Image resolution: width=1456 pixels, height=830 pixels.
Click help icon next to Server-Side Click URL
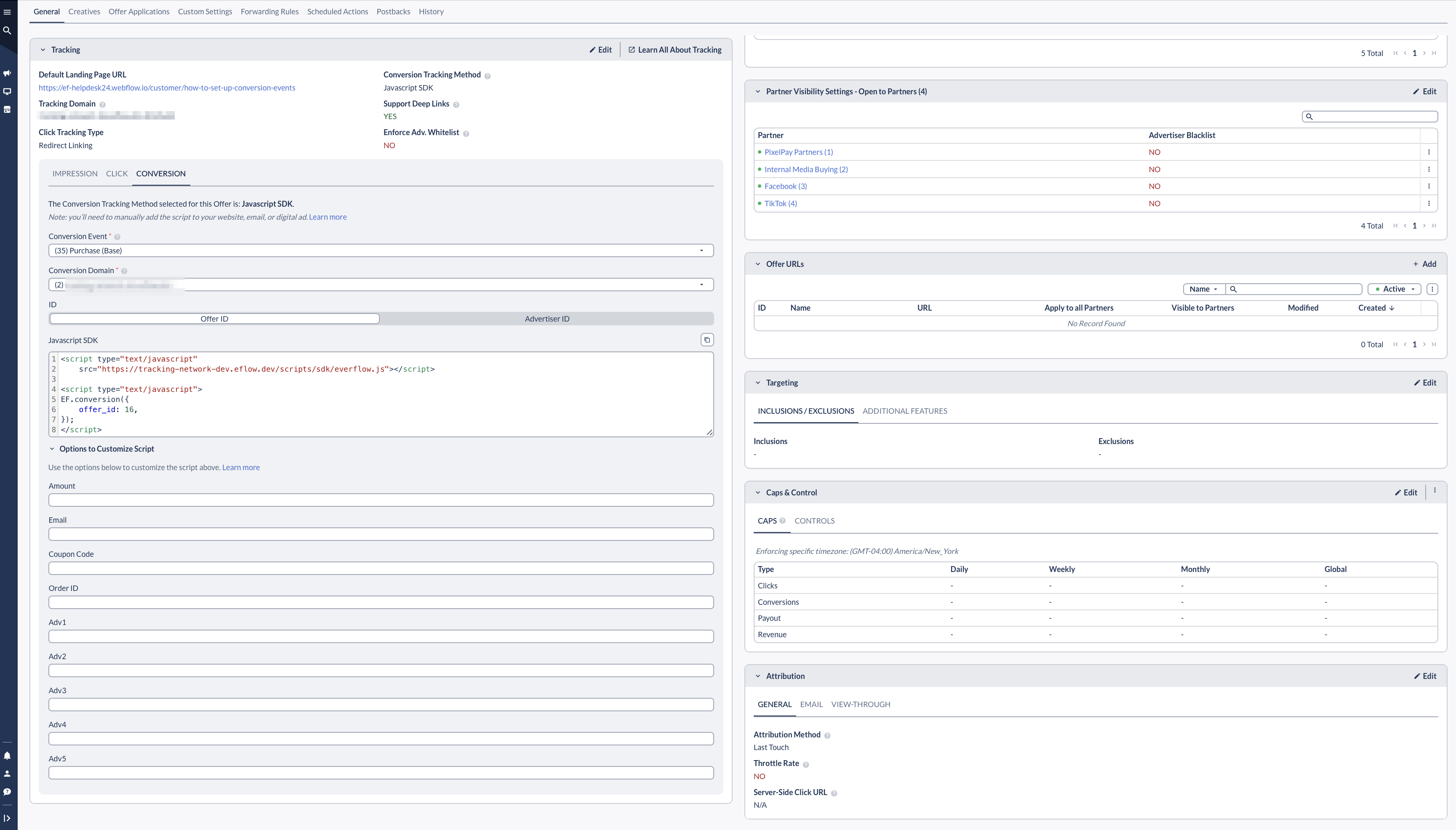(x=834, y=793)
